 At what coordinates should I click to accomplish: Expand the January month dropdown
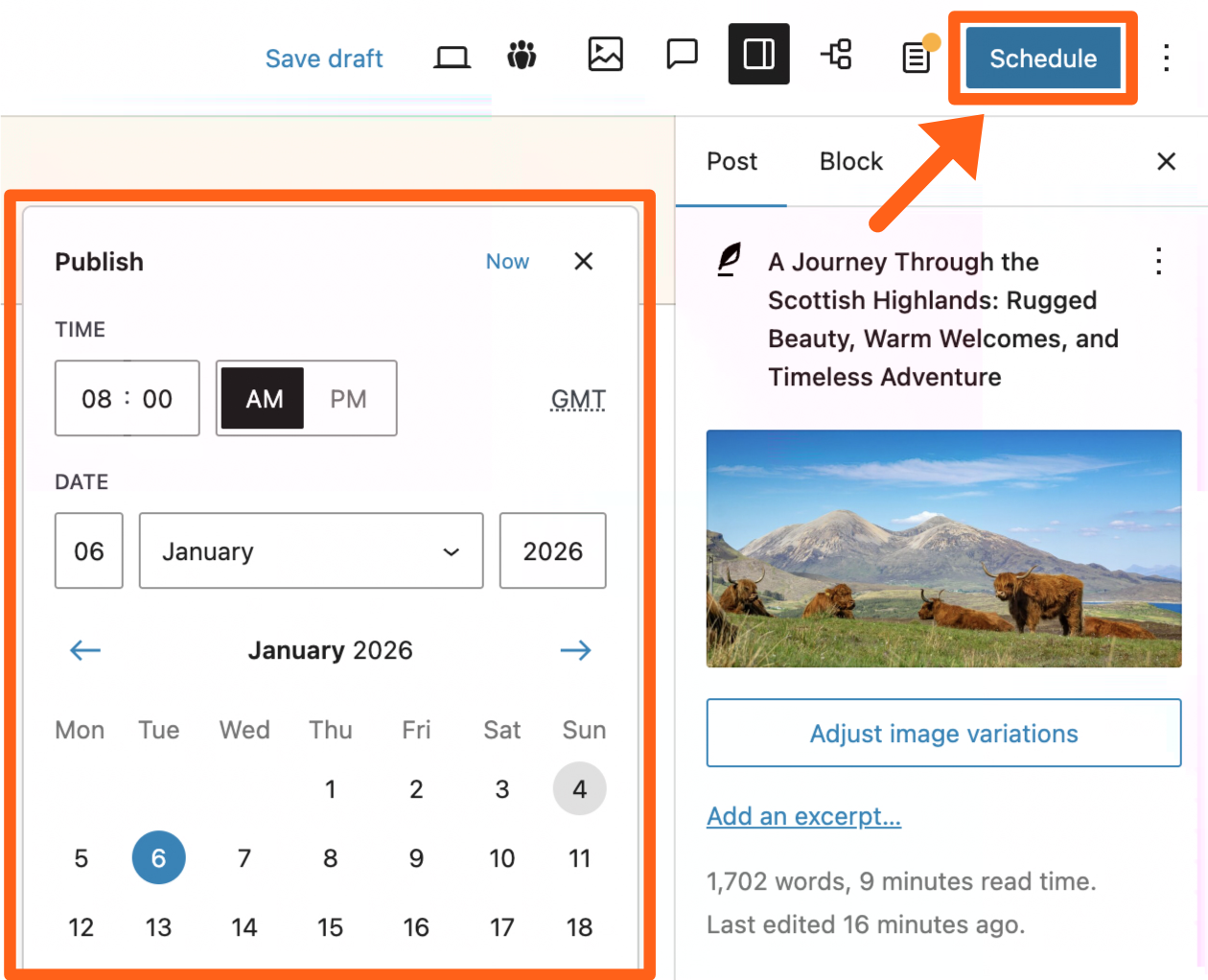click(311, 551)
